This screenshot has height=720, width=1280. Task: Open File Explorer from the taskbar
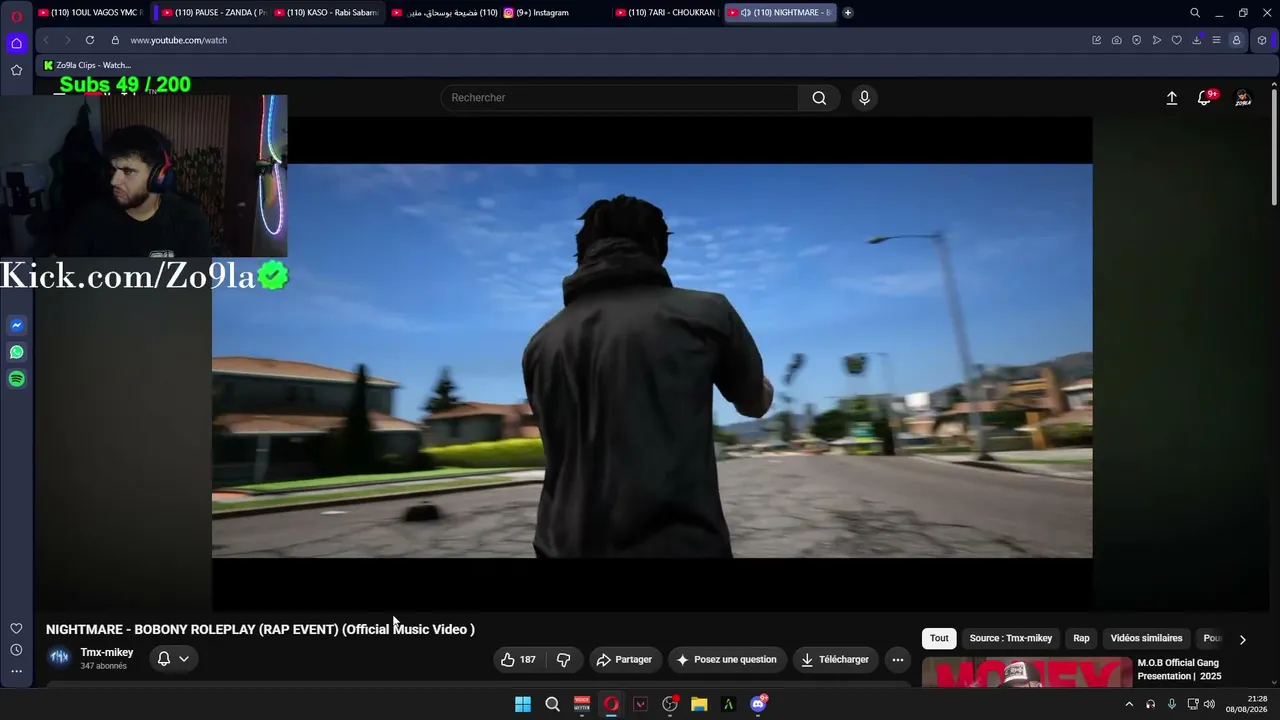tap(699, 704)
